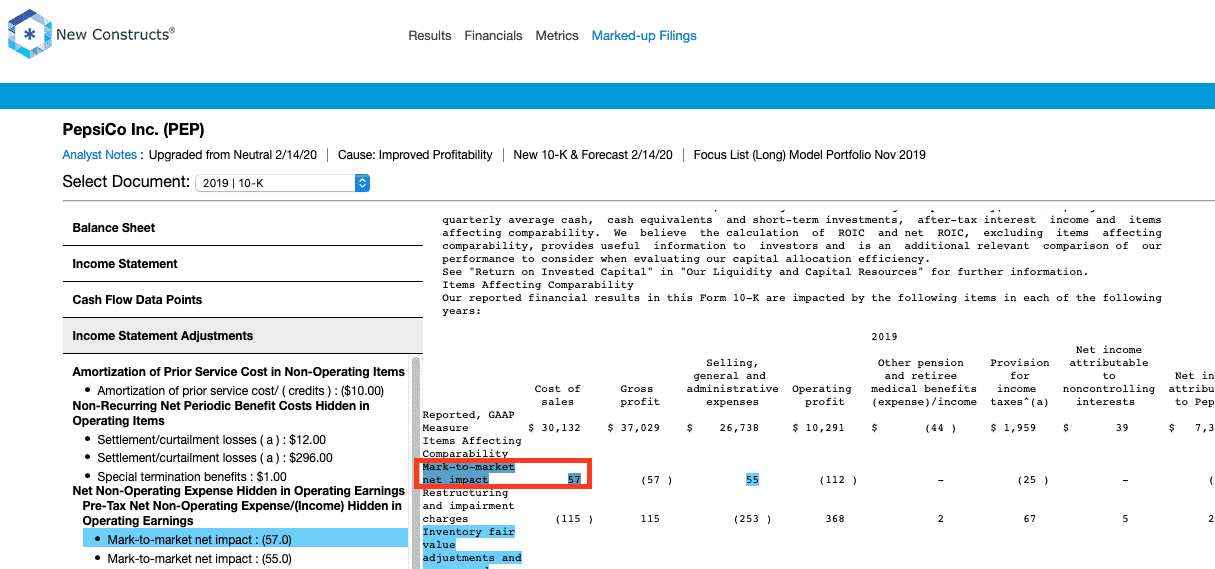Click operating profit adjustment value 368
1215x569 pixels.
[x=834, y=519]
